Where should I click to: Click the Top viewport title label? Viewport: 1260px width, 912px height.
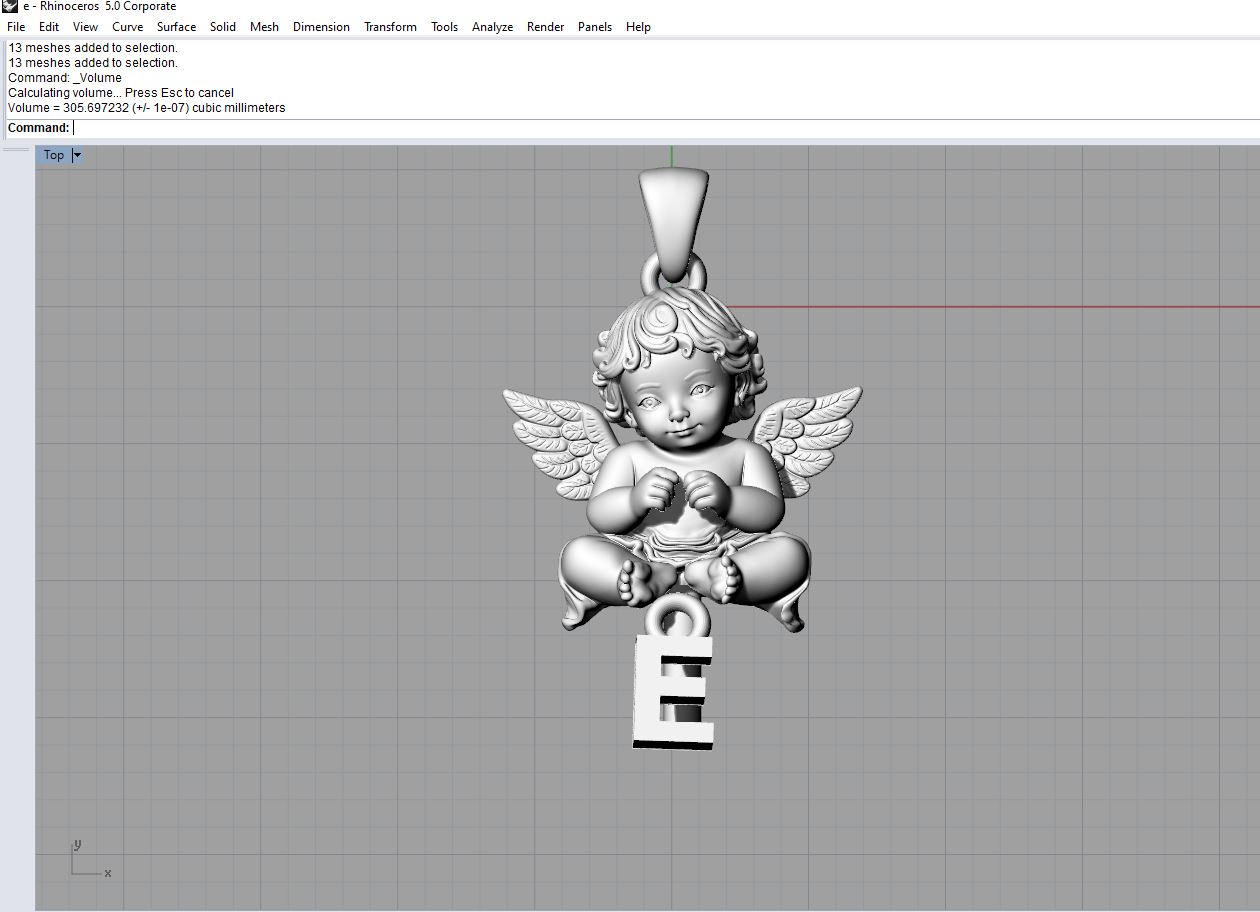pos(54,155)
